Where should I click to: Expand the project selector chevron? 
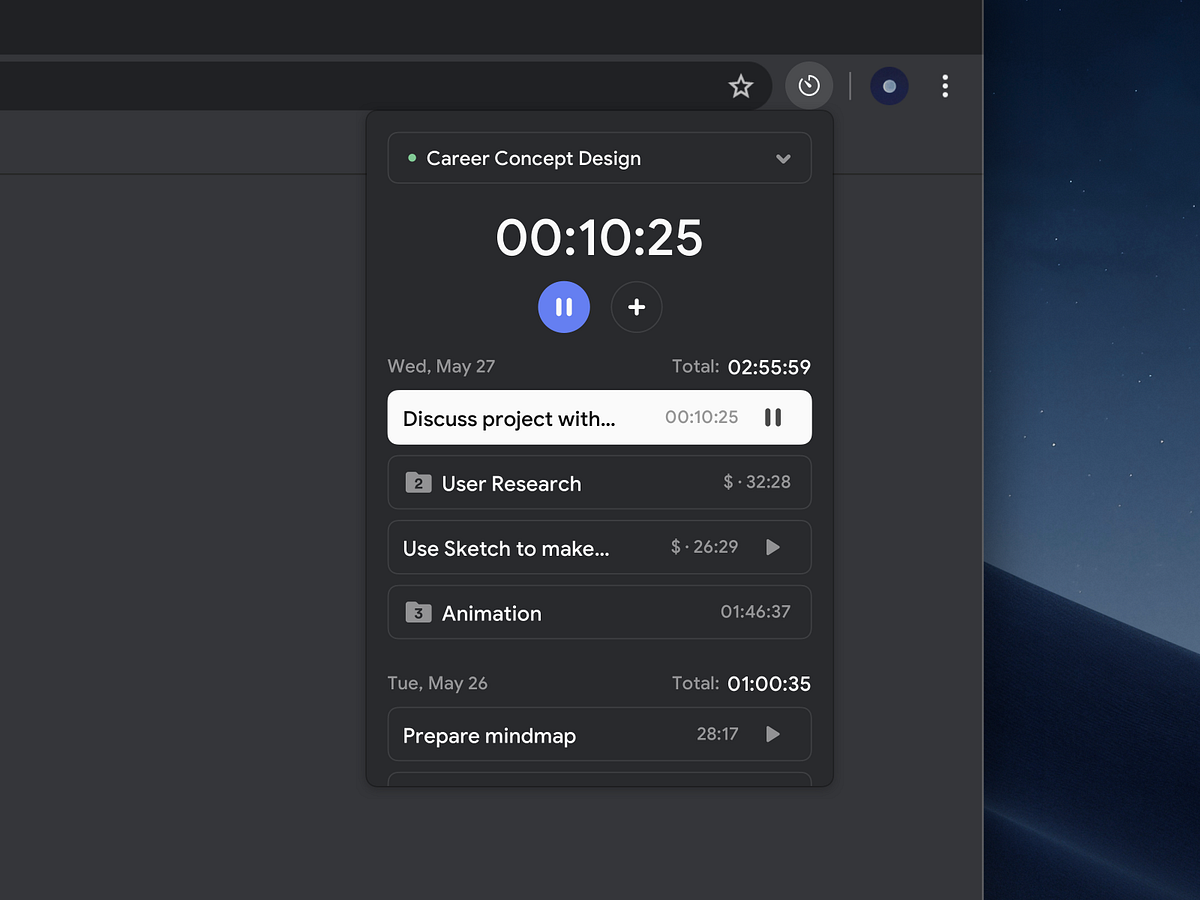[784, 158]
